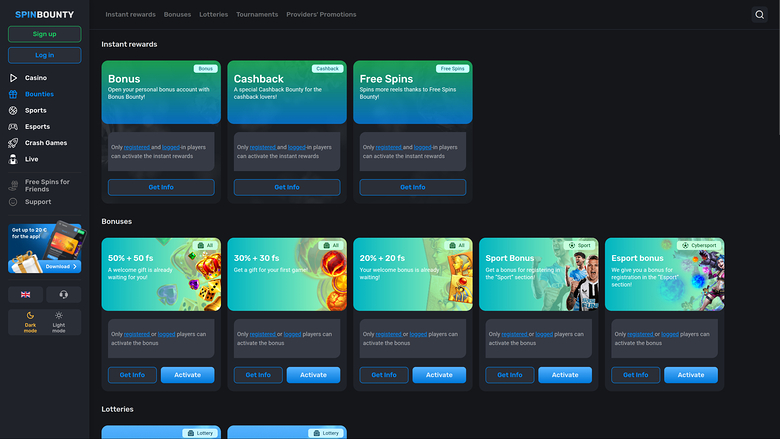The height and width of the screenshot is (439, 780).
Task: Click the Esport bonus banner image
Action: pos(665,274)
